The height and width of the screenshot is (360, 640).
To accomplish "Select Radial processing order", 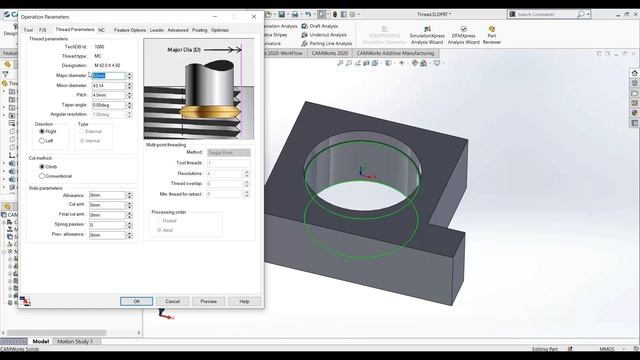I will coord(167,221).
